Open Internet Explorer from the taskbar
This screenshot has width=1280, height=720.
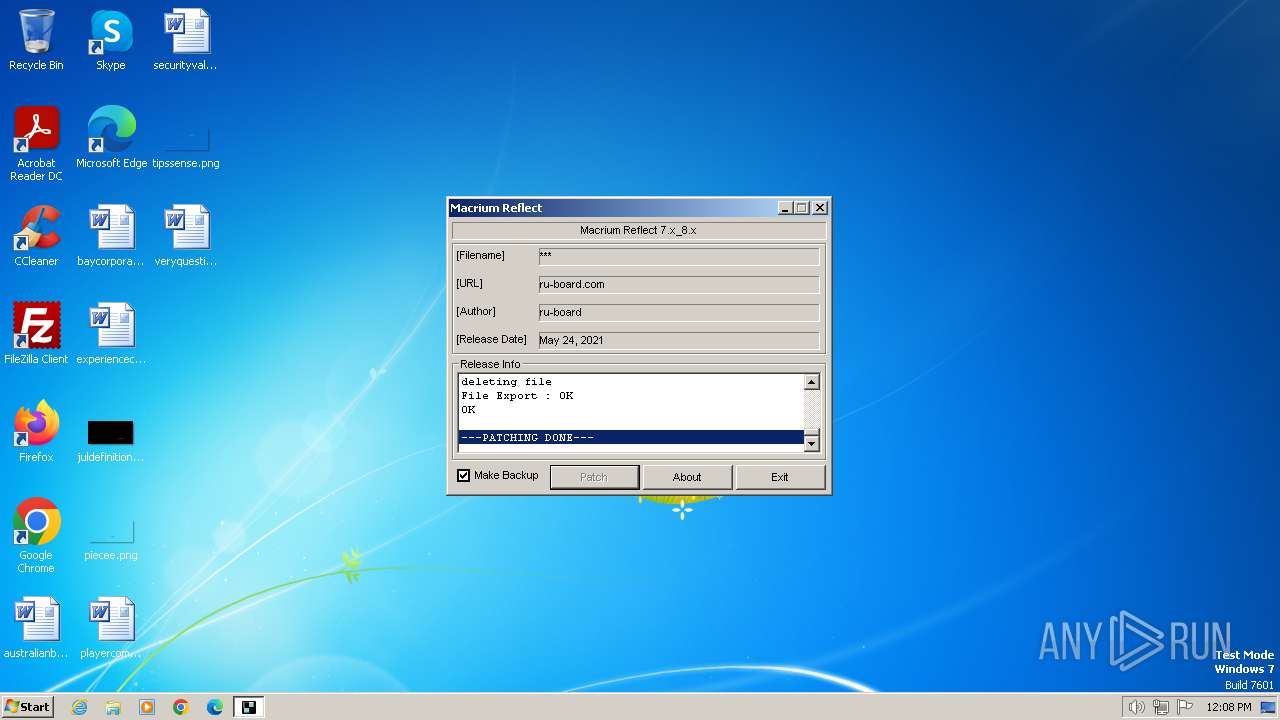pyautogui.click(x=79, y=707)
